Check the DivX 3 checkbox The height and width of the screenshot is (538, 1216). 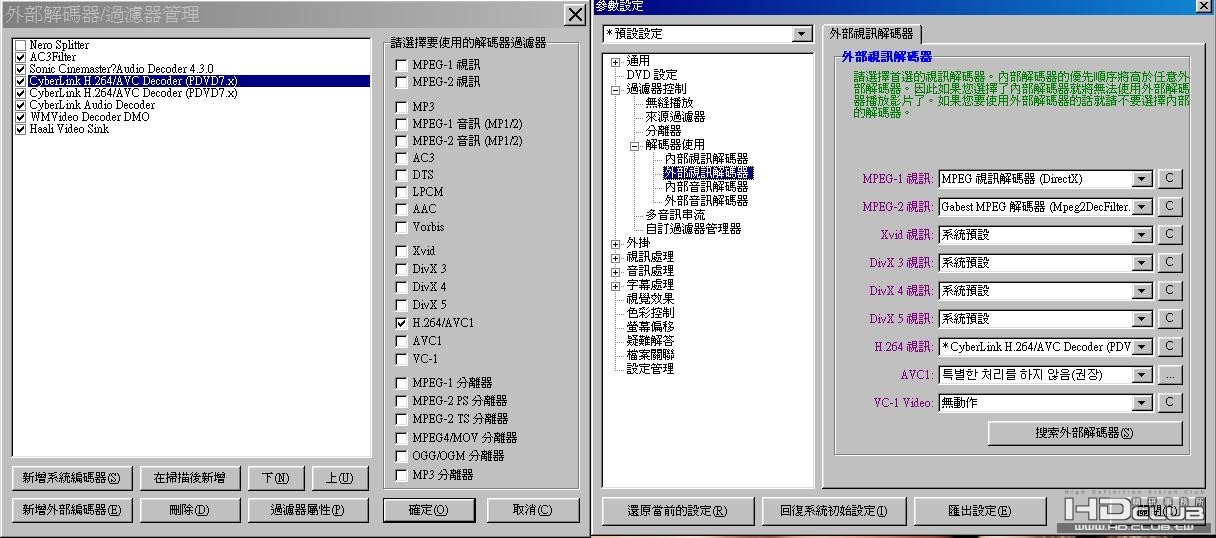tap(402, 270)
